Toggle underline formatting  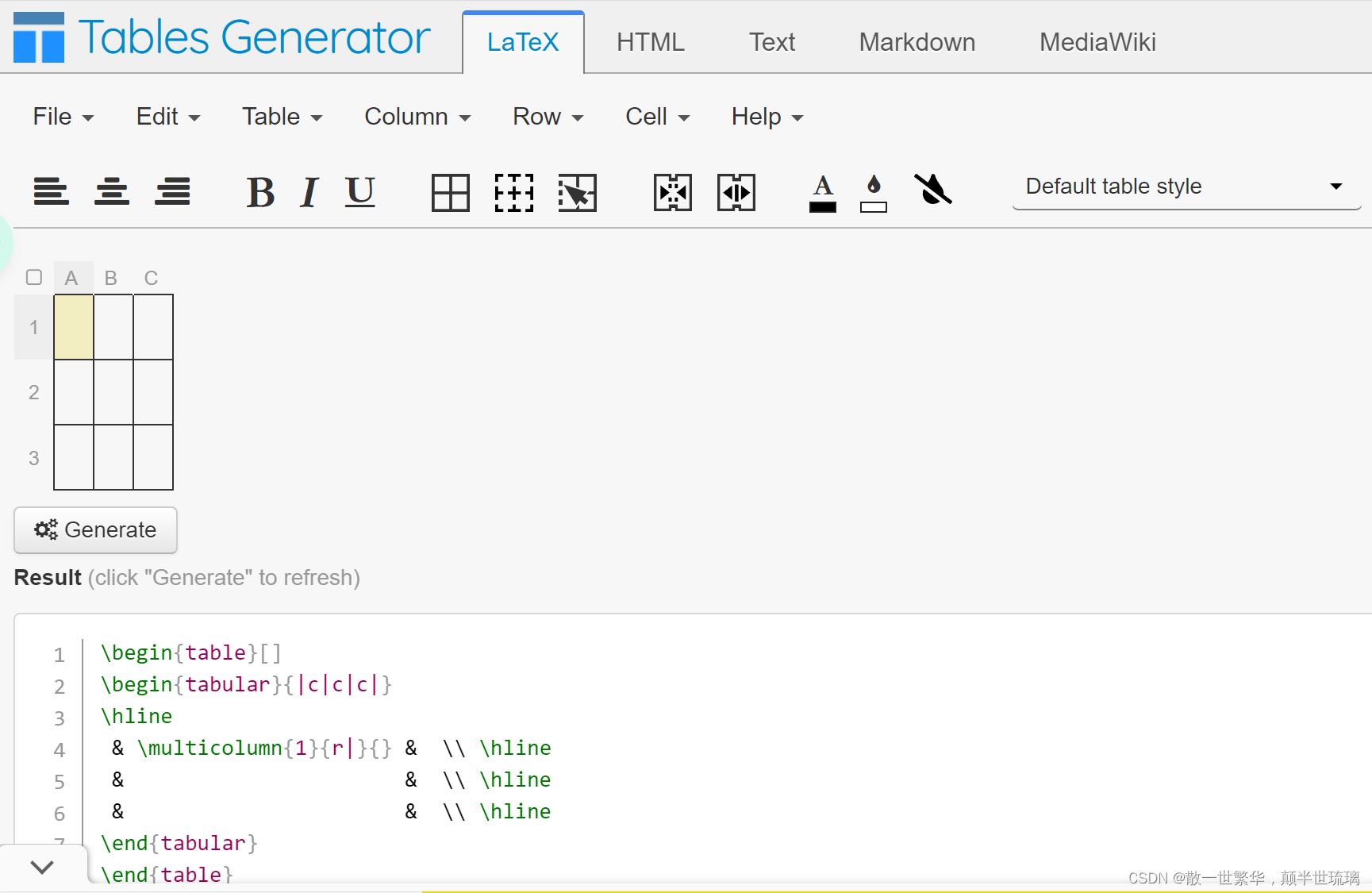(359, 192)
